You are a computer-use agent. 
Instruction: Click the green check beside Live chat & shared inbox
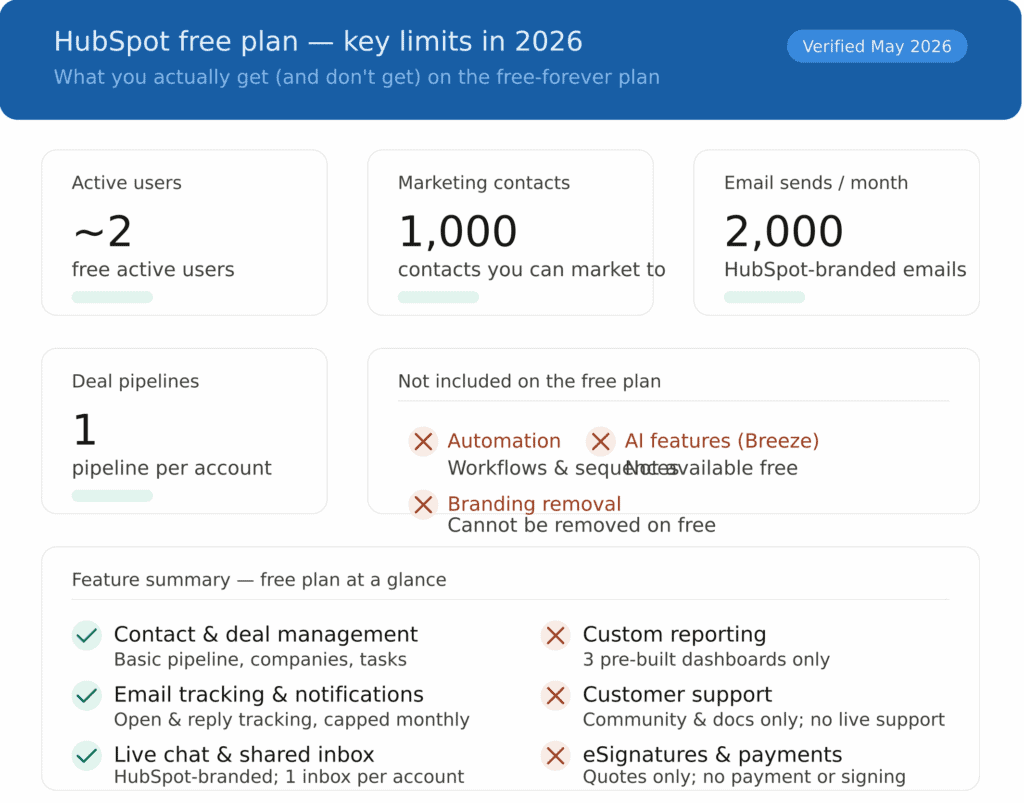click(x=86, y=756)
